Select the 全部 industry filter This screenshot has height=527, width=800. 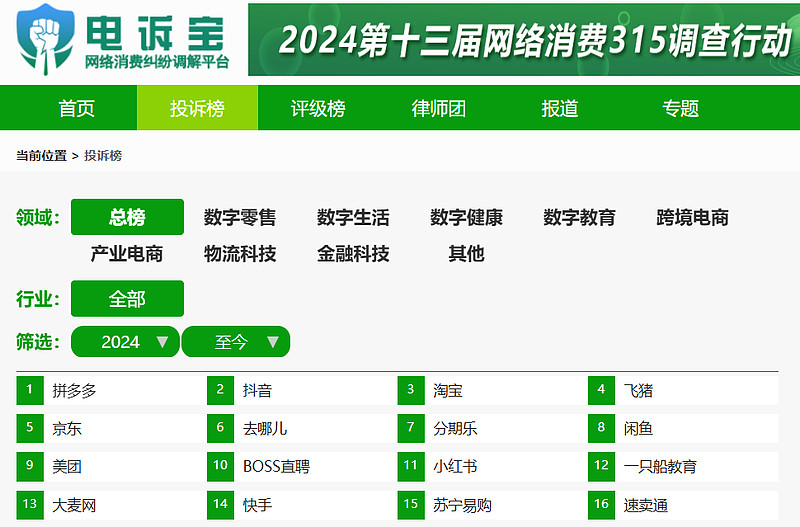[128, 298]
